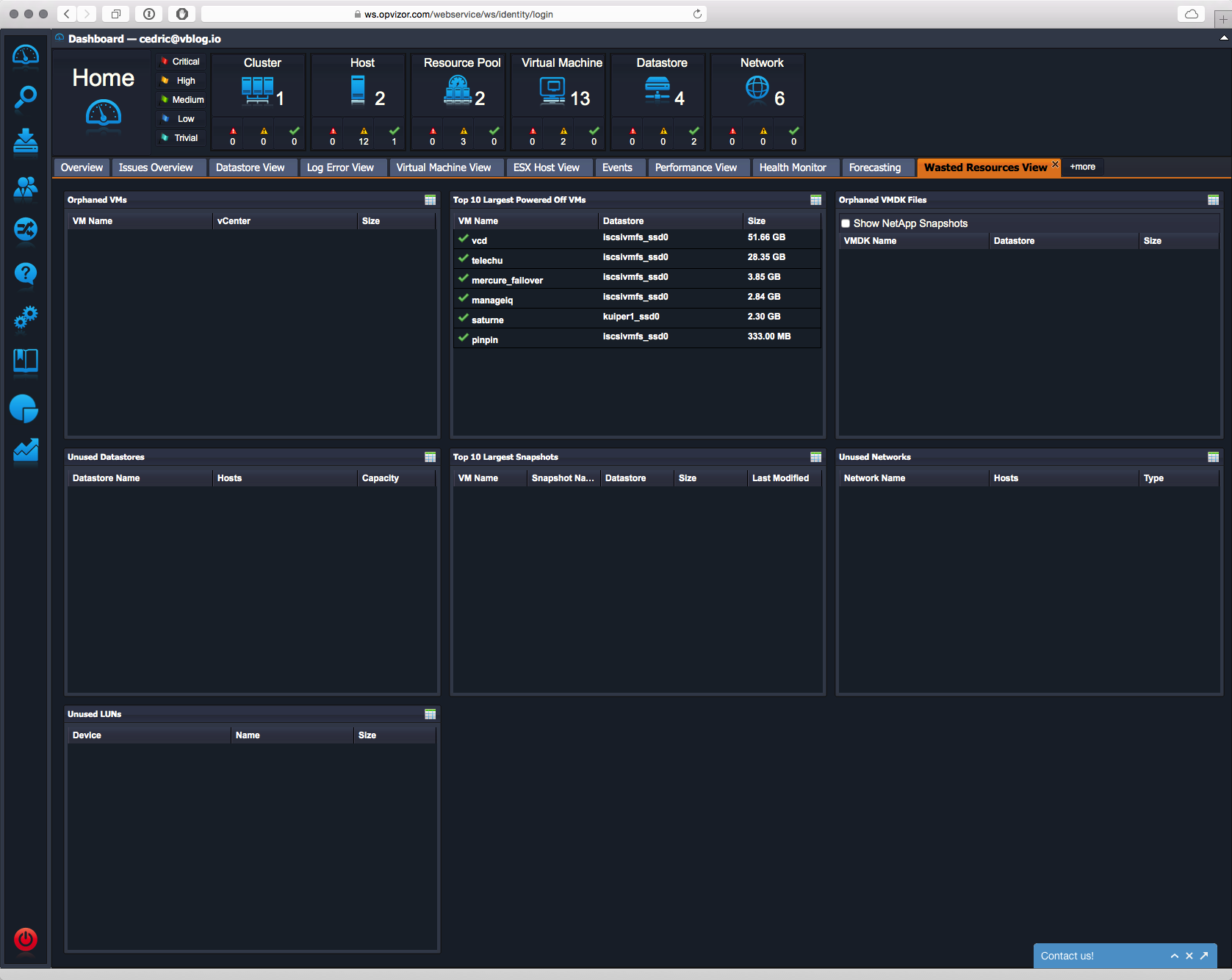Expand the Contact us chat widget
Screen dimensions: 1232x980
click(x=1174, y=956)
